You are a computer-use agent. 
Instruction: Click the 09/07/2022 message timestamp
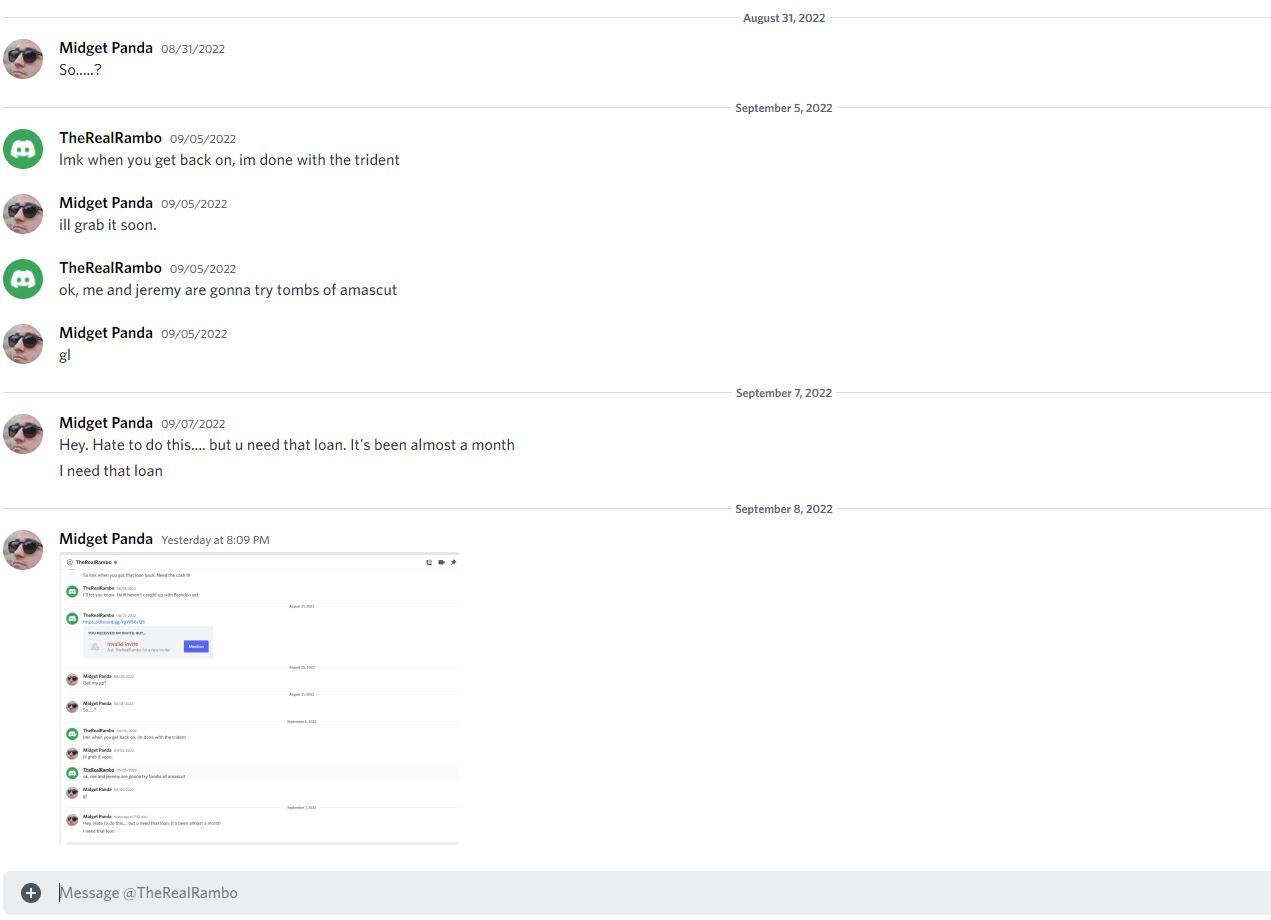tap(193, 424)
